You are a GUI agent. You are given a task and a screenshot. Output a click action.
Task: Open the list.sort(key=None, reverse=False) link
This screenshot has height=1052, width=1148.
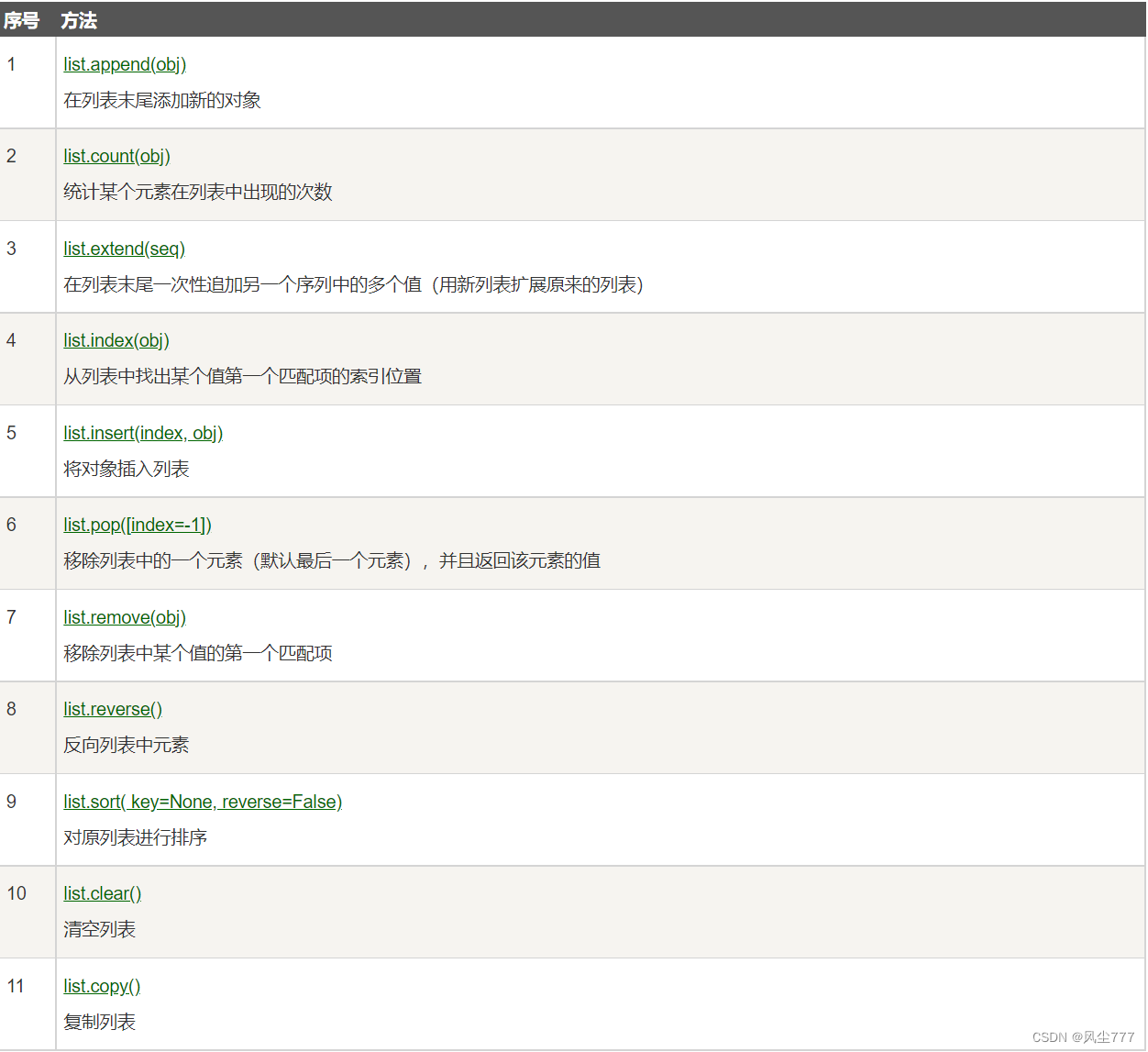click(203, 803)
